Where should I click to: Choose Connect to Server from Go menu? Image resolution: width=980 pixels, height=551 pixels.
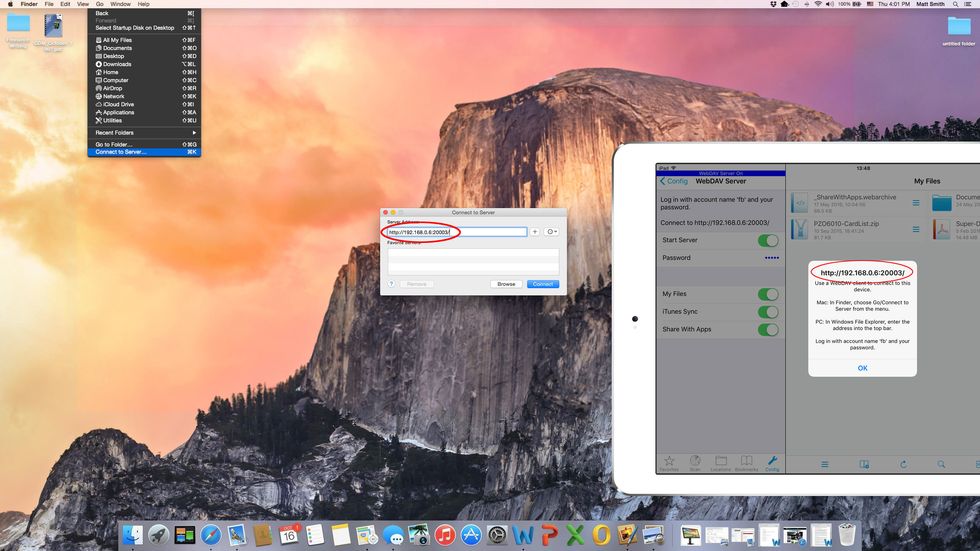pyautogui.click(x=121, y=152)
